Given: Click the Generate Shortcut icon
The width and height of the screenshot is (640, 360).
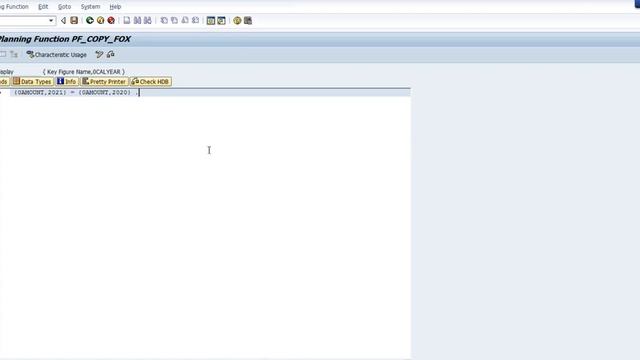Looking at the screenshot, I should (x=221, y=20).
